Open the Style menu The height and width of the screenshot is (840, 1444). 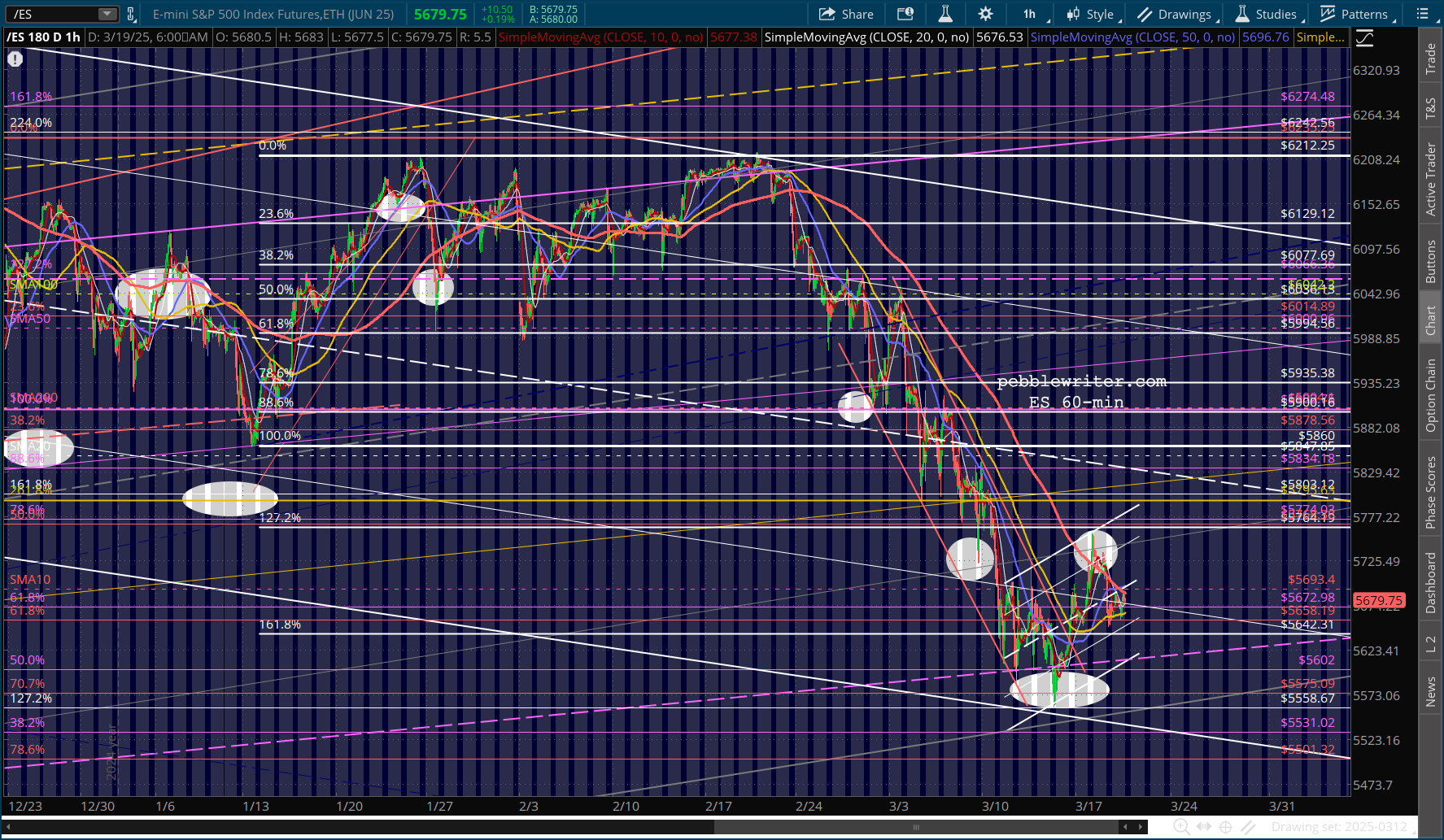click(1093, 14)
